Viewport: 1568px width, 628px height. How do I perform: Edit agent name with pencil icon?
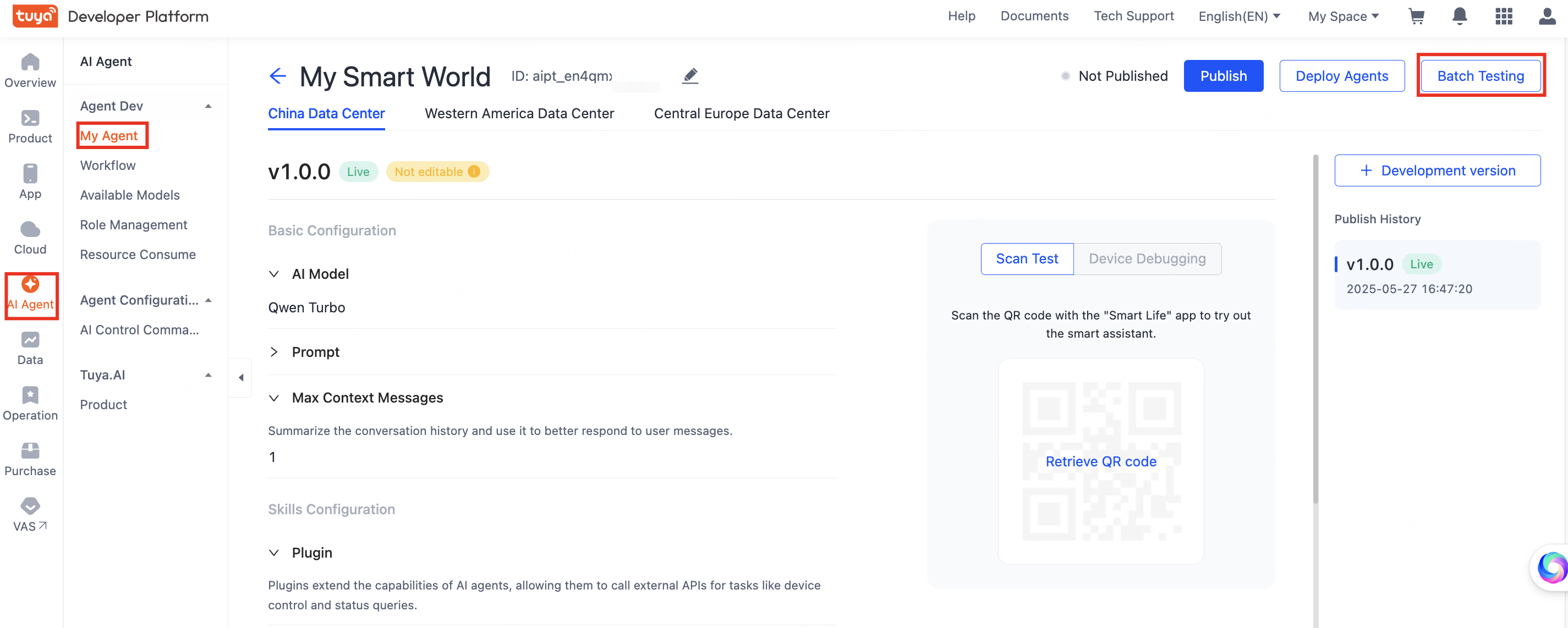click(690, 76)
